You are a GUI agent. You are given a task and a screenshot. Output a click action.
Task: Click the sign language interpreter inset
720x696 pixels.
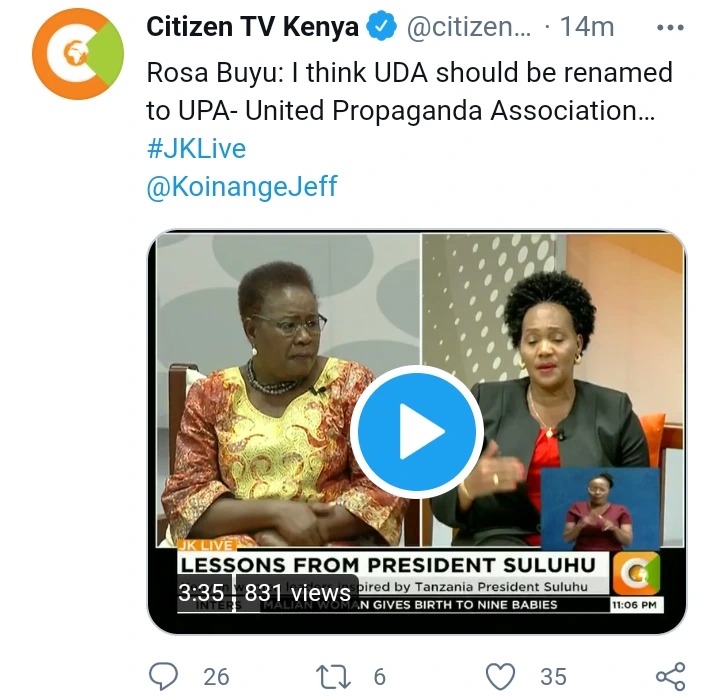[x=601, y=508]
